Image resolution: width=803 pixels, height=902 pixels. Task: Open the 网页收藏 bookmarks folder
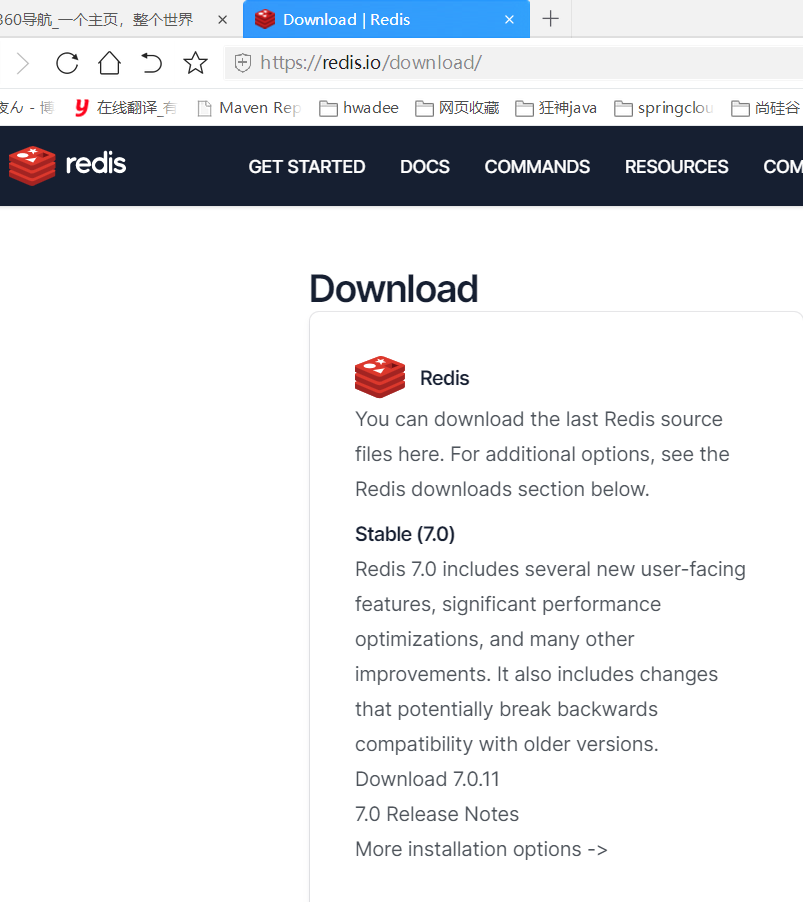(x=457, y=108)
